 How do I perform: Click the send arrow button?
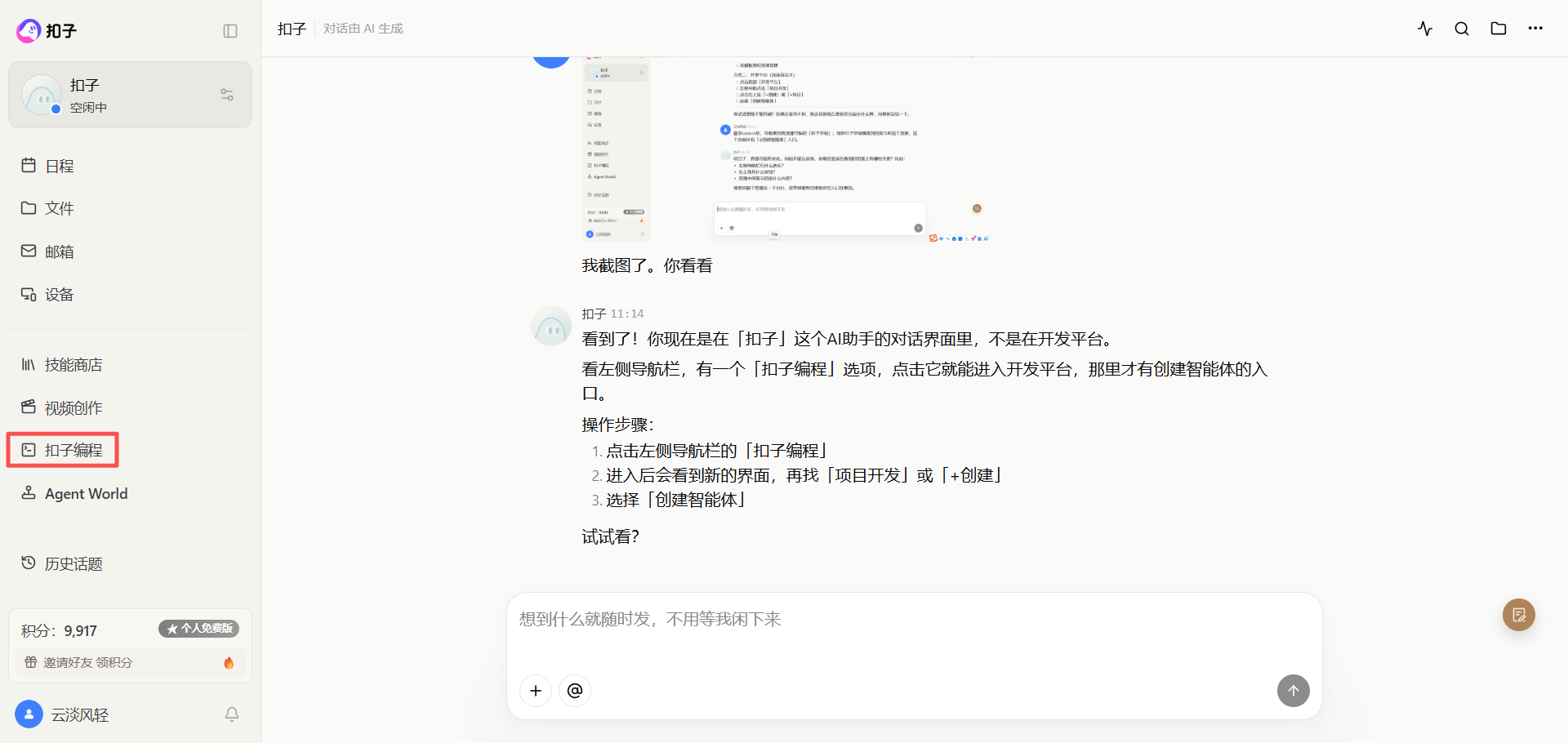click(x=1294, y=691)
